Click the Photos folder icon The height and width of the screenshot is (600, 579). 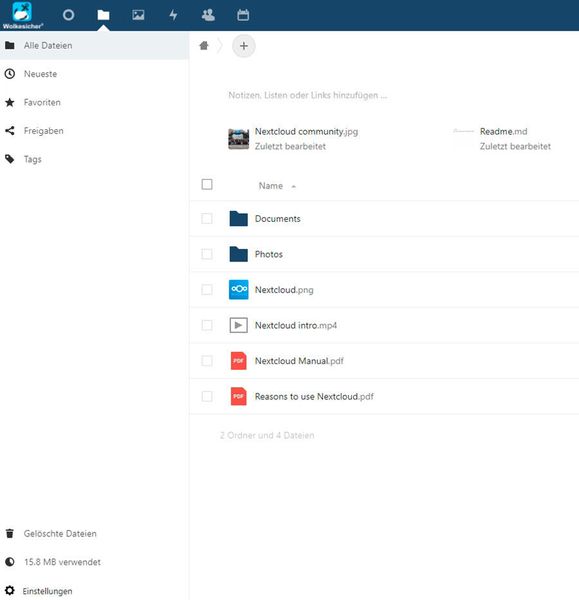[x=238, y=254]
